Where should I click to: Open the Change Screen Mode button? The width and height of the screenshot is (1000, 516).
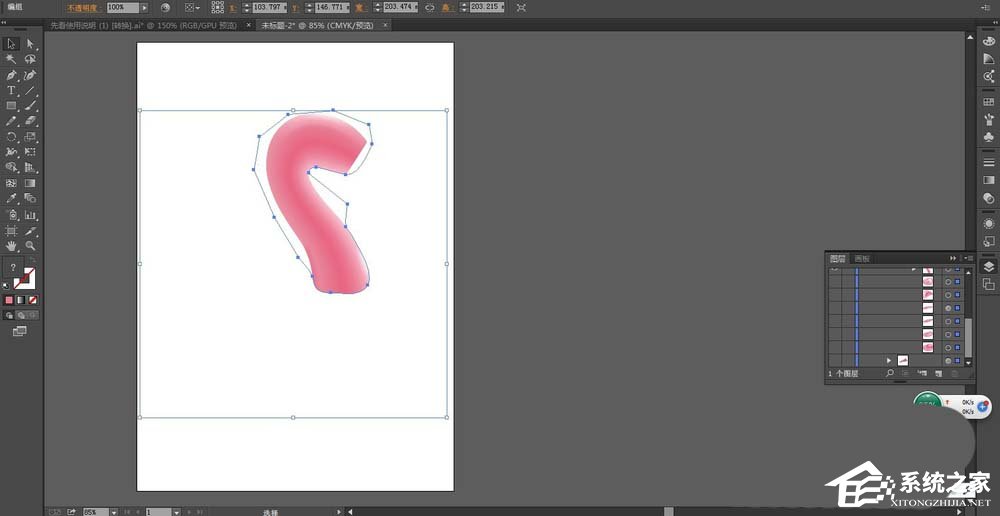coord(20,331)
